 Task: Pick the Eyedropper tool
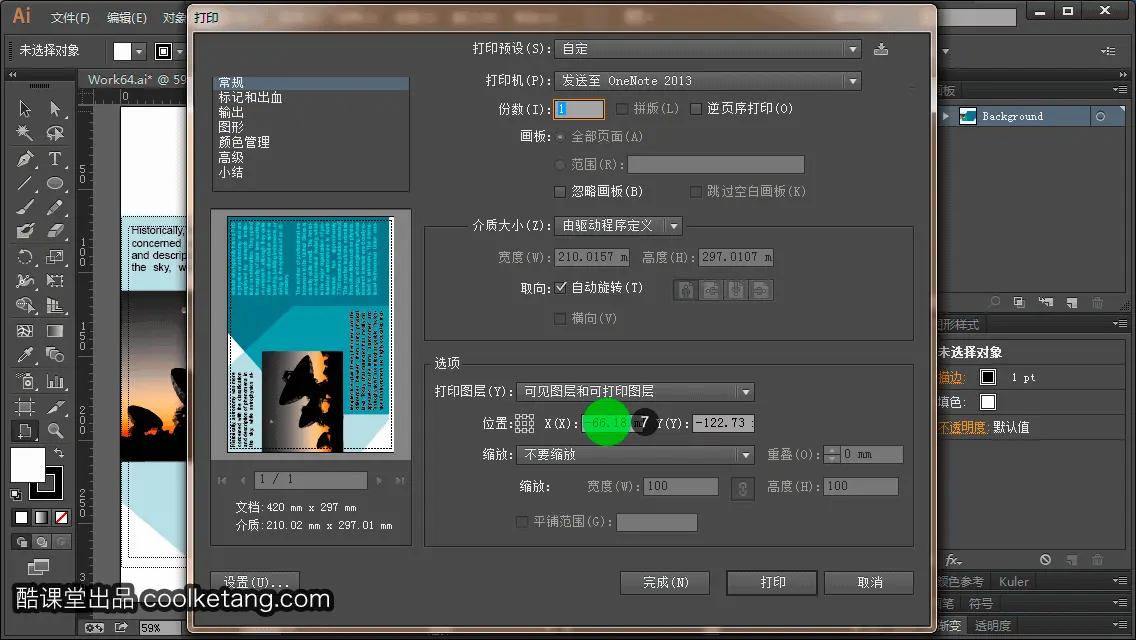(x=25, y=354)
